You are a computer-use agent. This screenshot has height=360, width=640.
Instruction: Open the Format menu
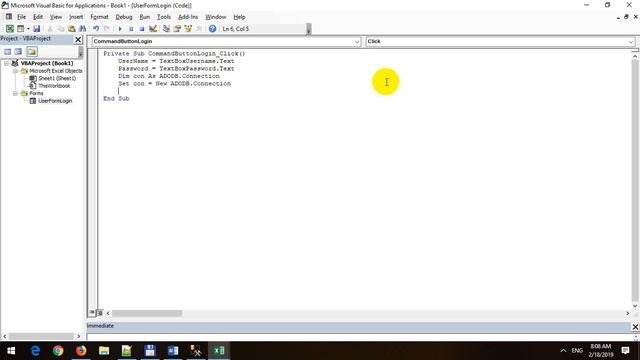99,17
